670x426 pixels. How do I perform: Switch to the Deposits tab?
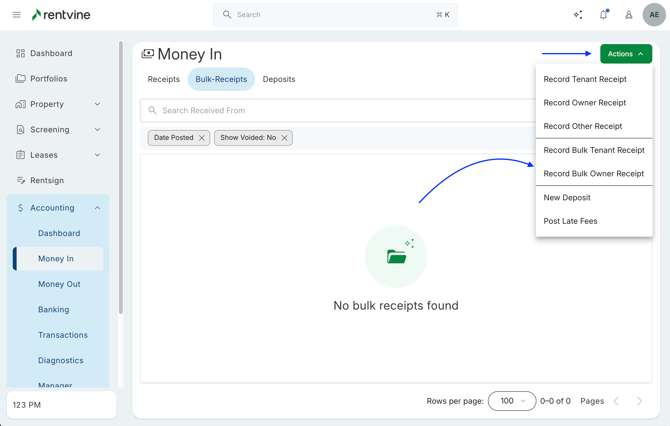(279, 79)
